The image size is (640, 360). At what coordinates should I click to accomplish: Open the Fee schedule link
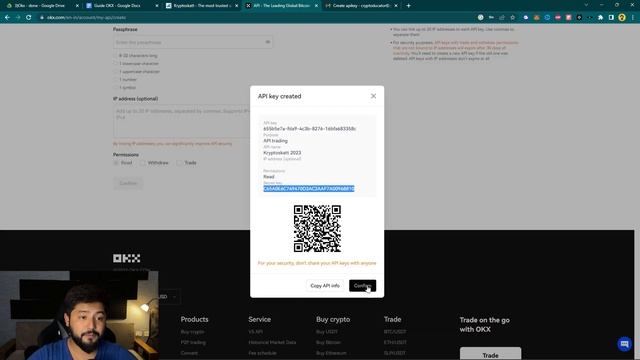pyautogui.click(x=262, y=353)
